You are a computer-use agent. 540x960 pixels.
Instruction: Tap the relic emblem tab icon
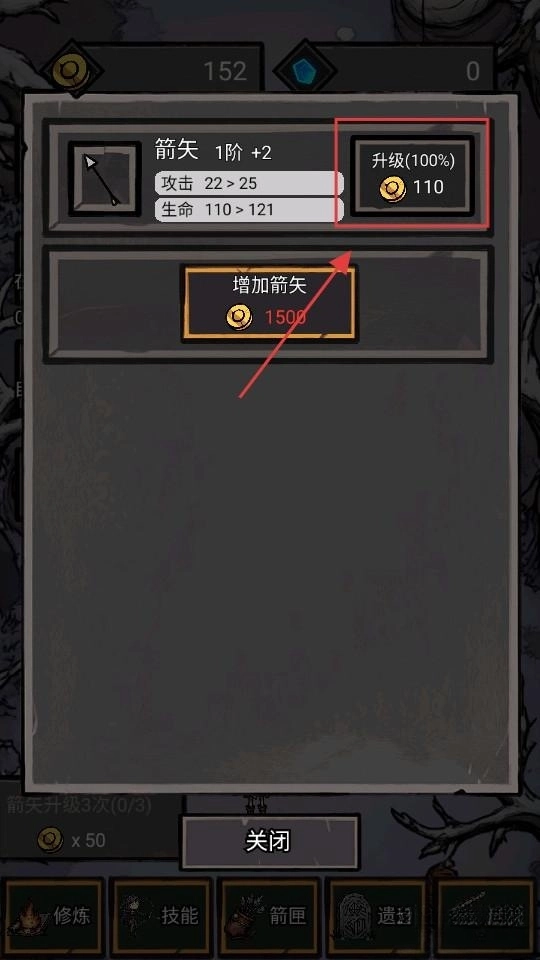tap(353, 917)
